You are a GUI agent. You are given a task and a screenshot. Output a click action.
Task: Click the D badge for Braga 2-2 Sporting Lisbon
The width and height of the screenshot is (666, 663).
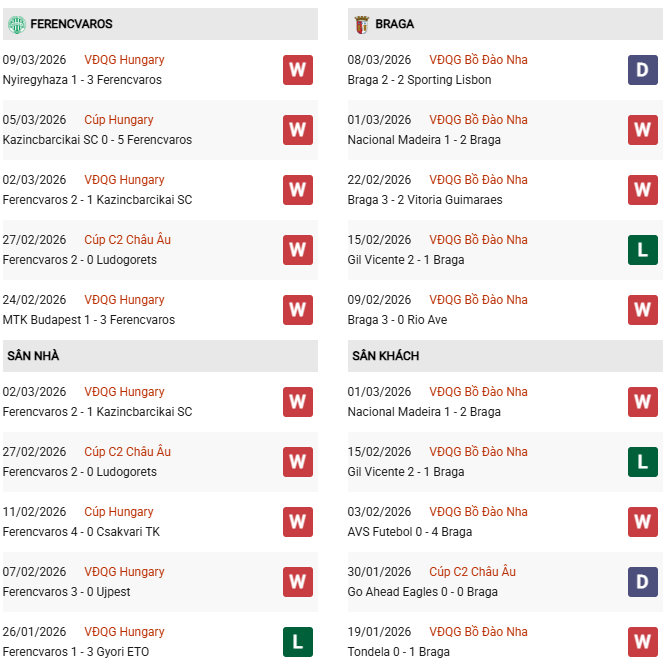click(x=643, y=70)
